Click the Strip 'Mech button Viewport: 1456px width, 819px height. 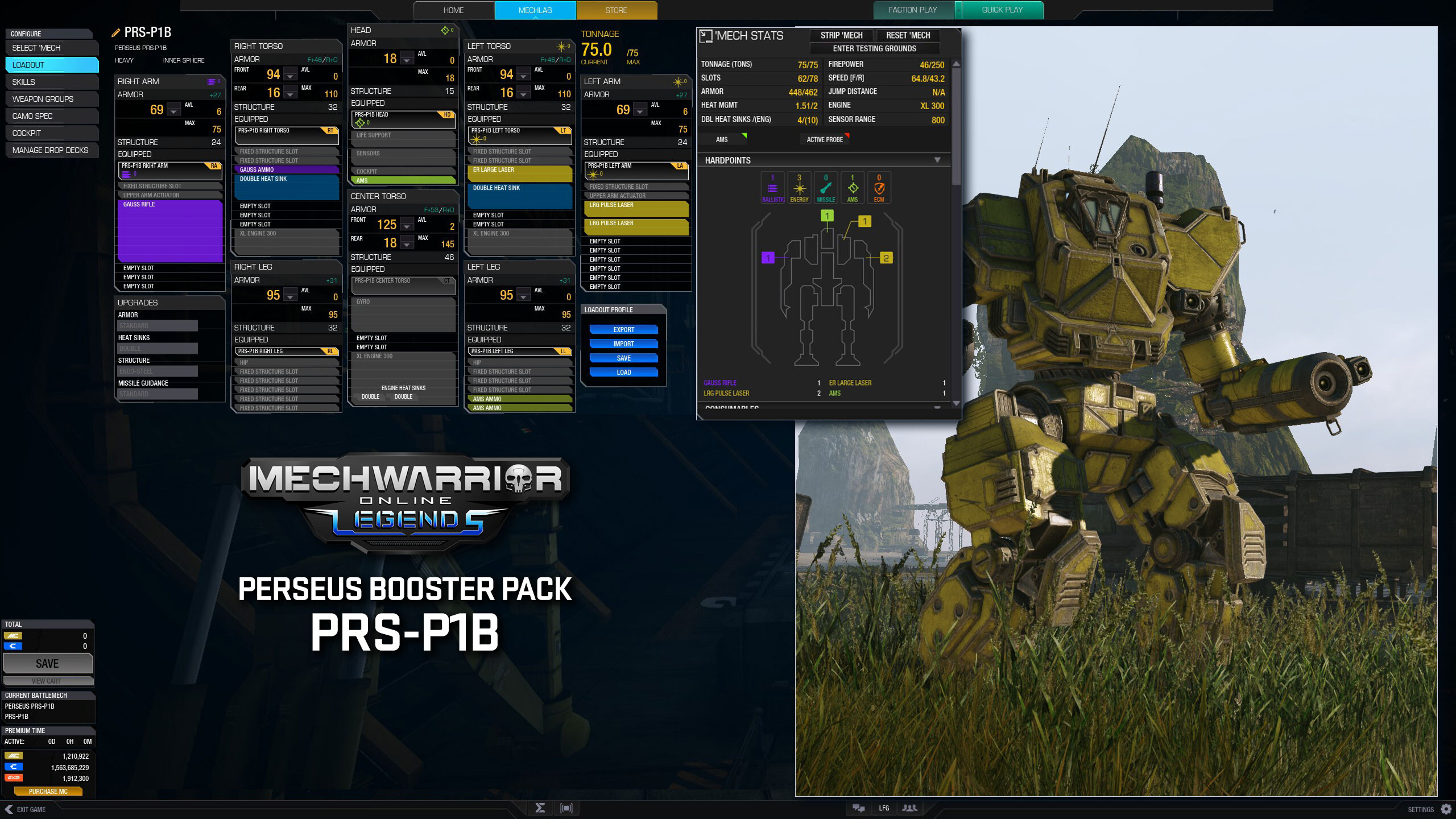pos(842,35)
